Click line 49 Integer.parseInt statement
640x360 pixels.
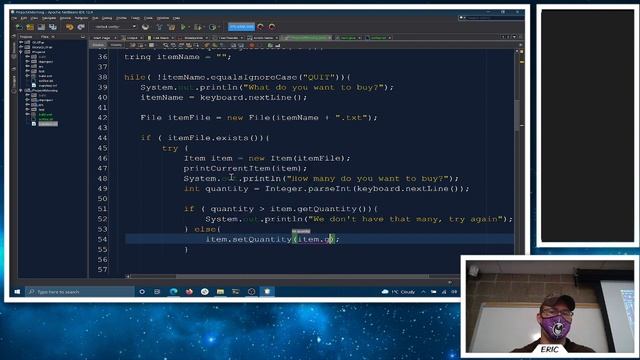327,189
